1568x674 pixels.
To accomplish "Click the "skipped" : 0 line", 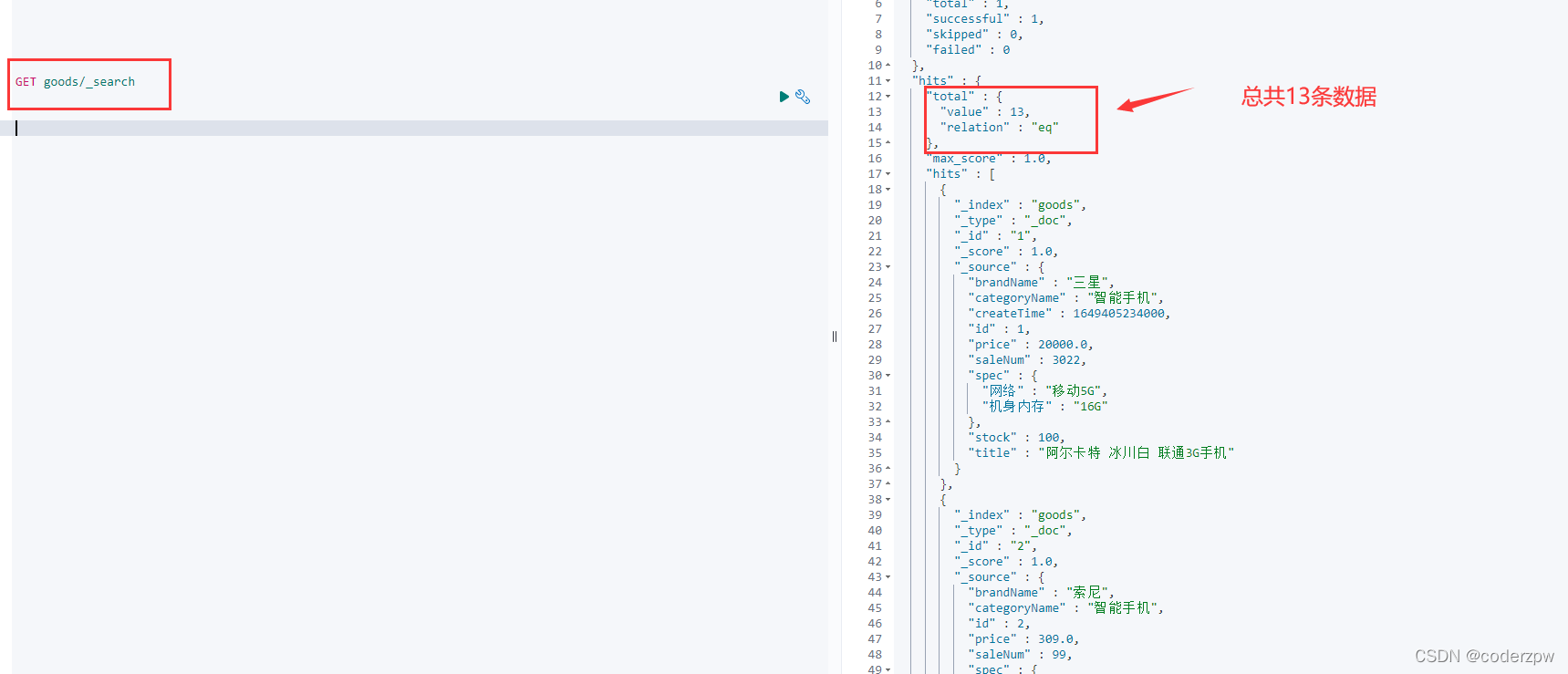I will (x=974, y=35).
